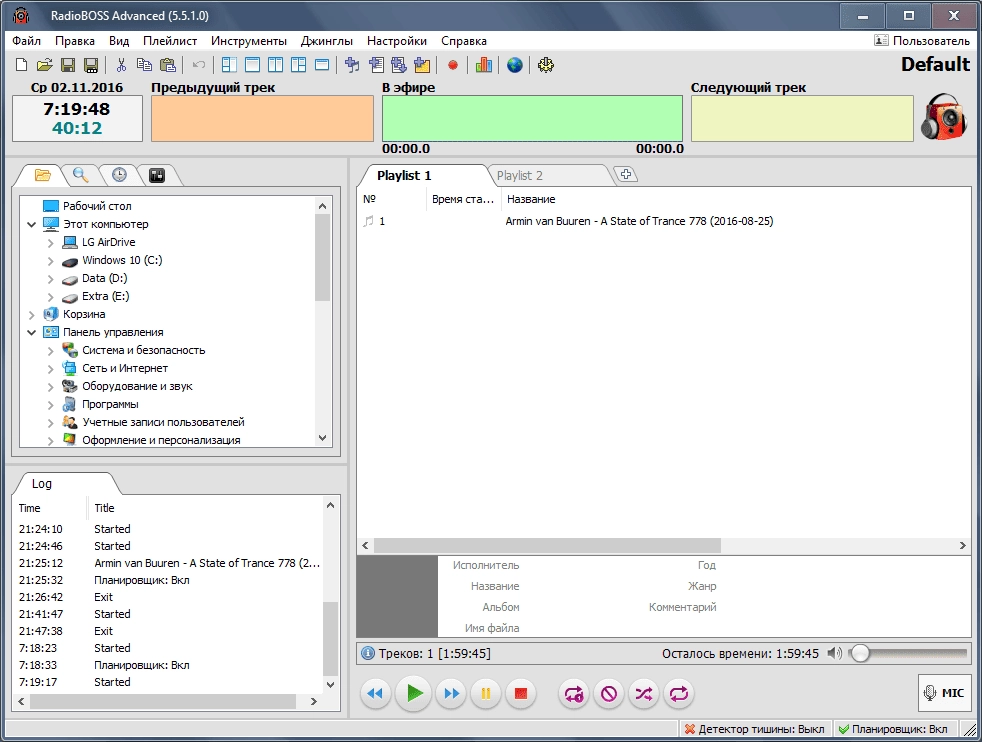
Task: Open statistics via the bar chart icon
Action: (483, 65)
